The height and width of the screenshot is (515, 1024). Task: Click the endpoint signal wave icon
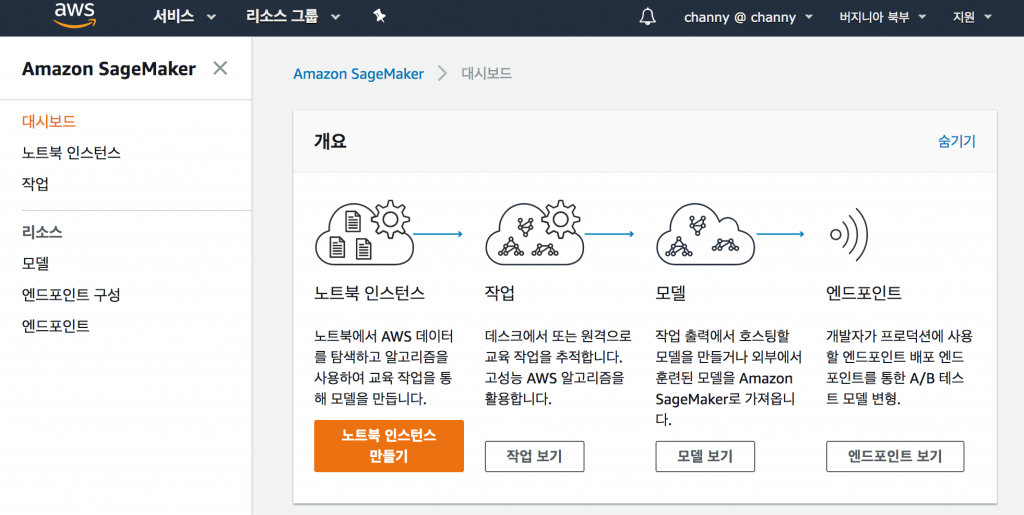click(x=849, y=234)
